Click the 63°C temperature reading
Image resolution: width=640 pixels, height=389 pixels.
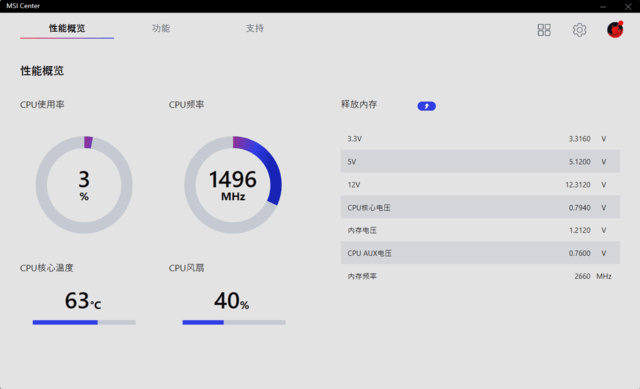click(83, 301)
